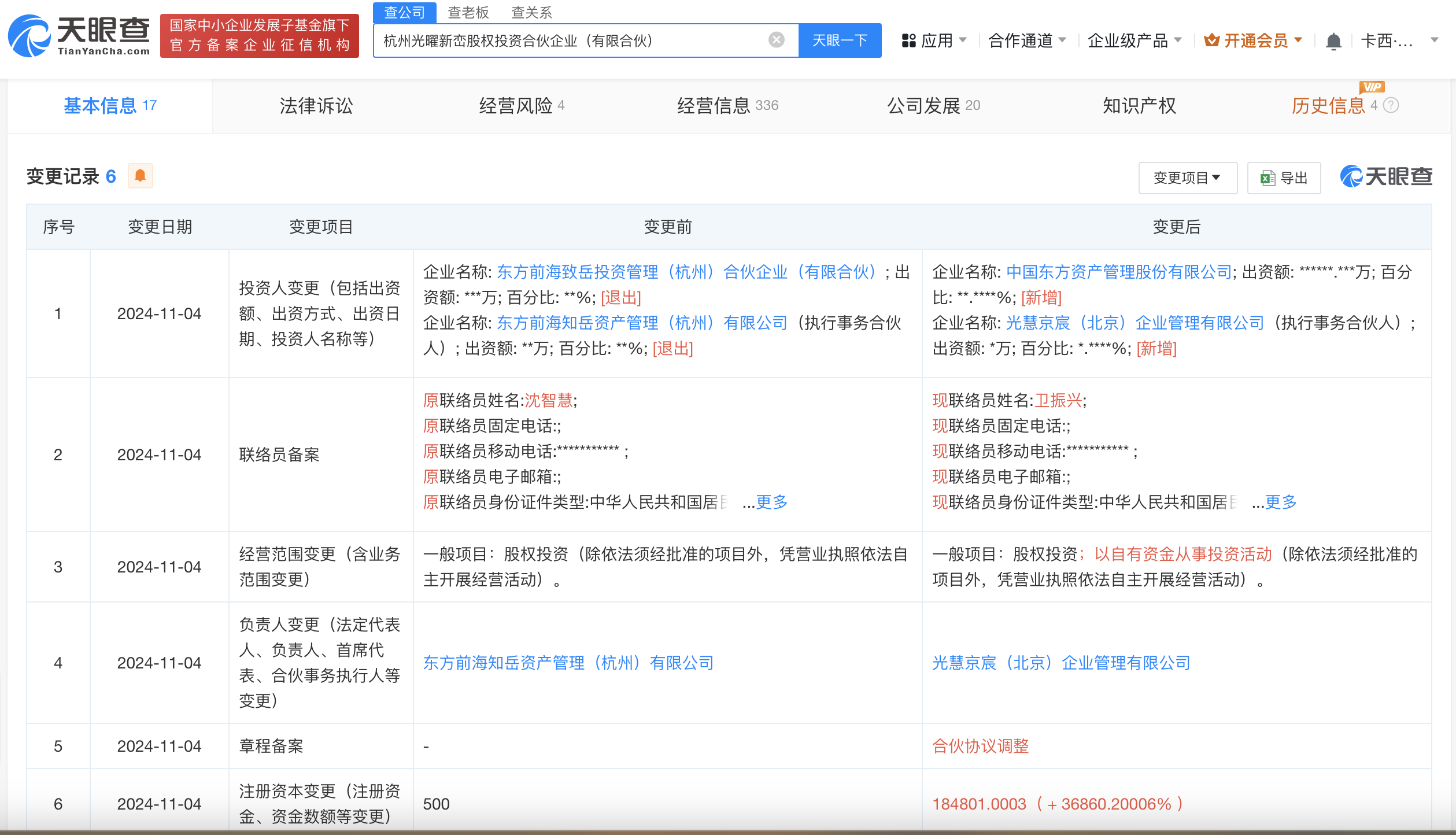
Task: Open the 卡西 user account menu
Action: click(1400, 40)
